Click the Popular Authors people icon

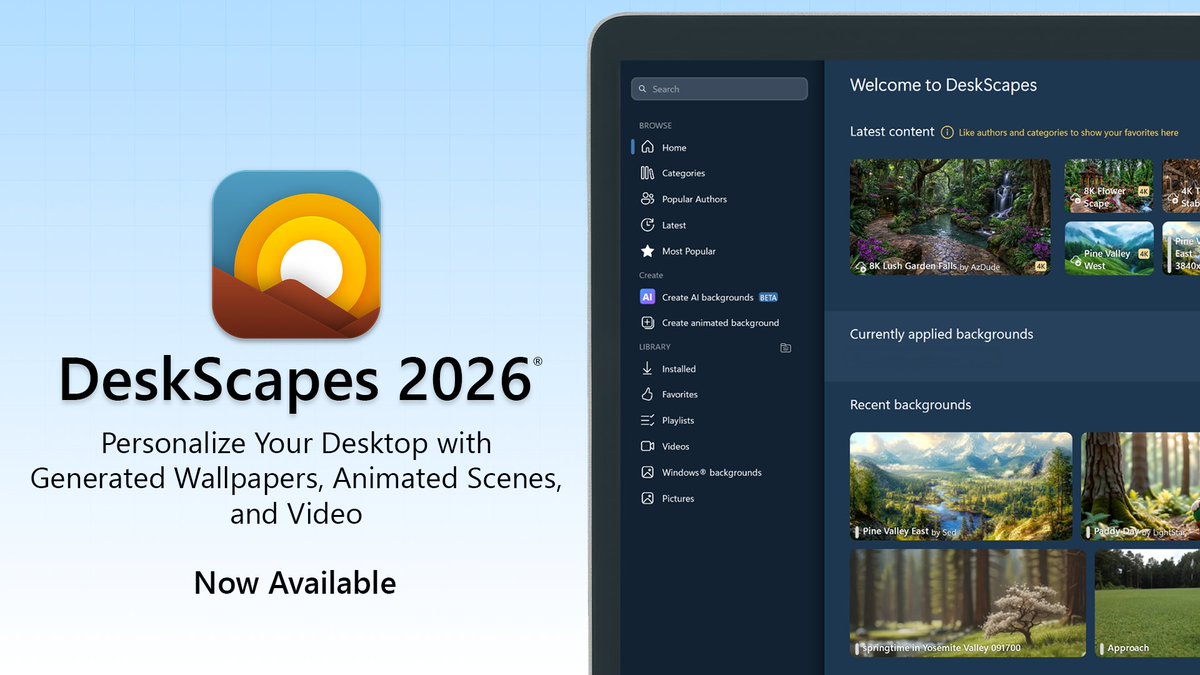647,199
